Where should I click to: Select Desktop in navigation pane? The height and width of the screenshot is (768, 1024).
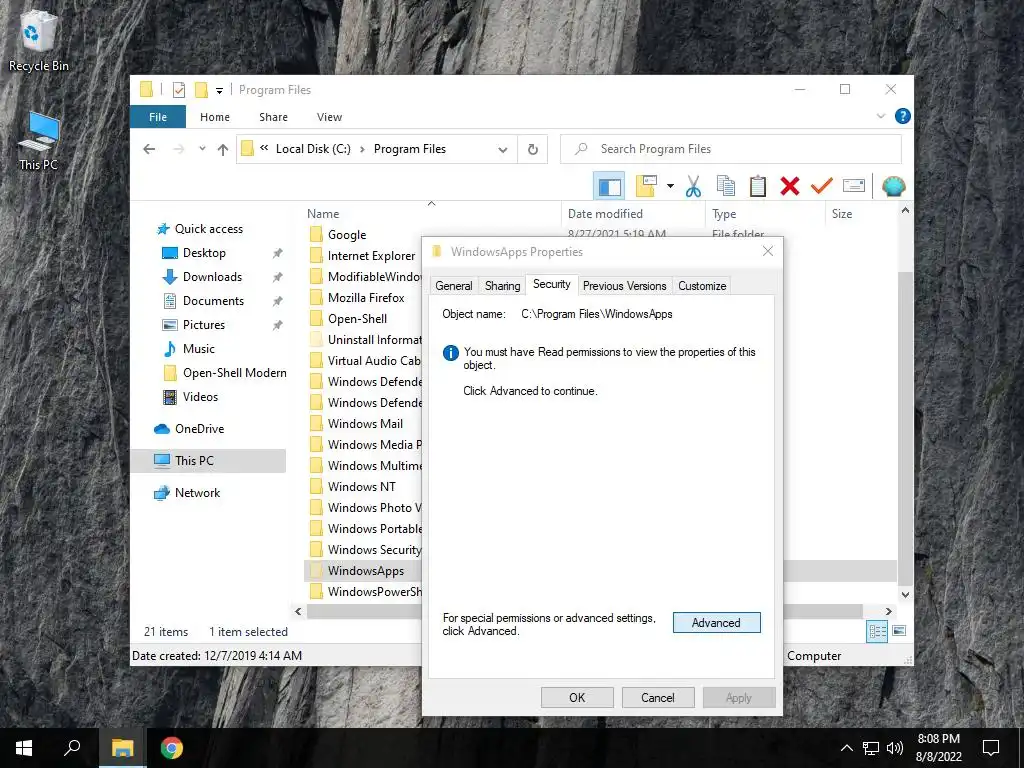[x=204, y=253]
